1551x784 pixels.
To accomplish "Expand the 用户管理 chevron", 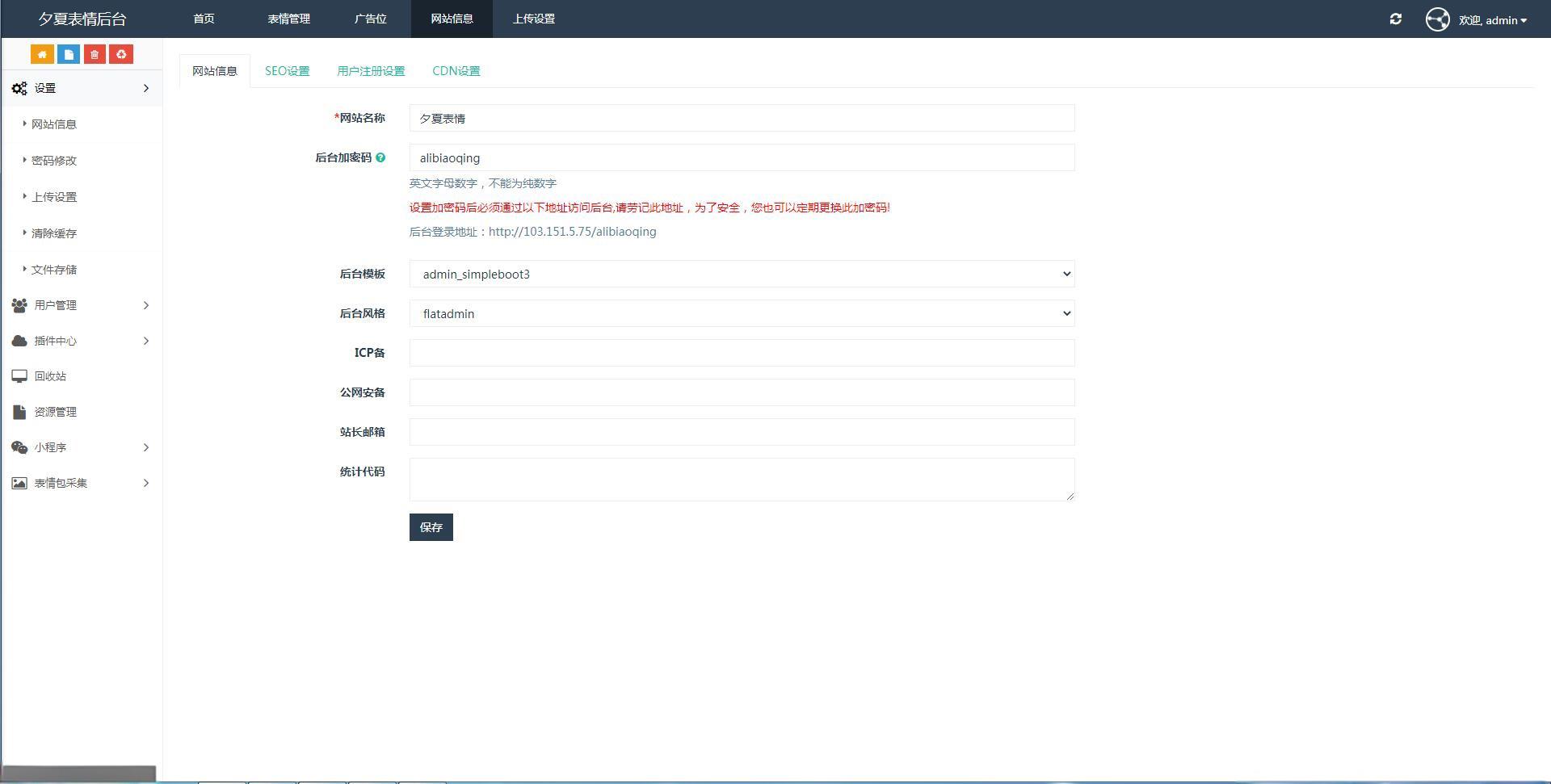I will [146, 305].
